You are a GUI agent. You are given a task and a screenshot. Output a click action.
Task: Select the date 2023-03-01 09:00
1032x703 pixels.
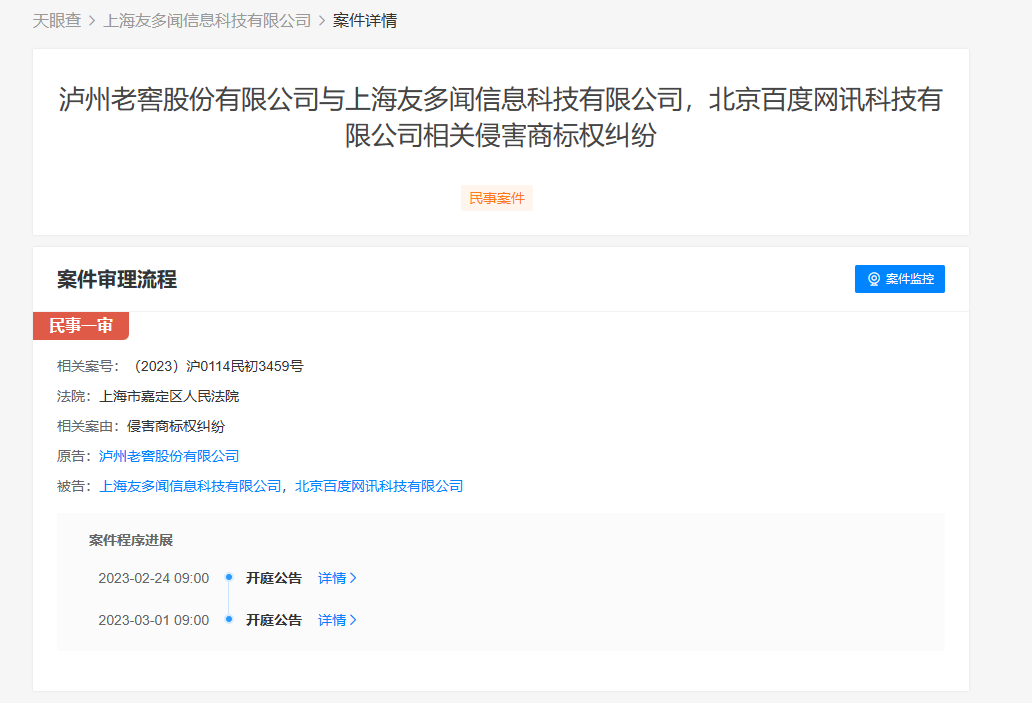point(153,620)
